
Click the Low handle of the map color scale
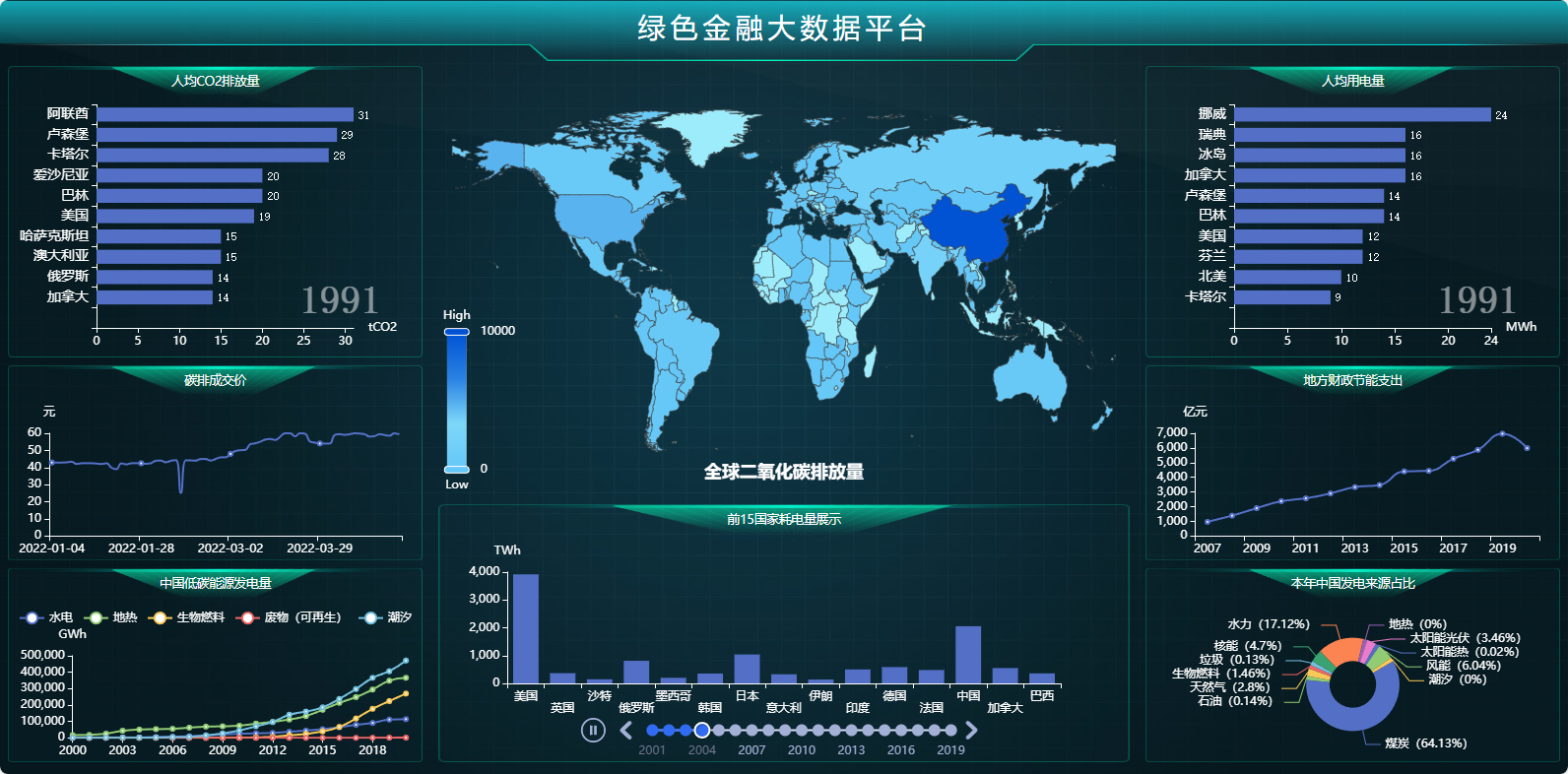456,469
